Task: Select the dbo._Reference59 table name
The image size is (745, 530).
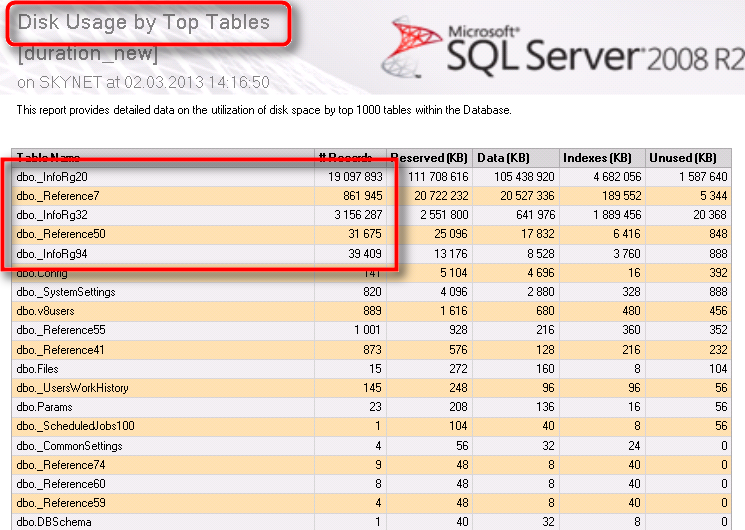Action: coord(61,503)
